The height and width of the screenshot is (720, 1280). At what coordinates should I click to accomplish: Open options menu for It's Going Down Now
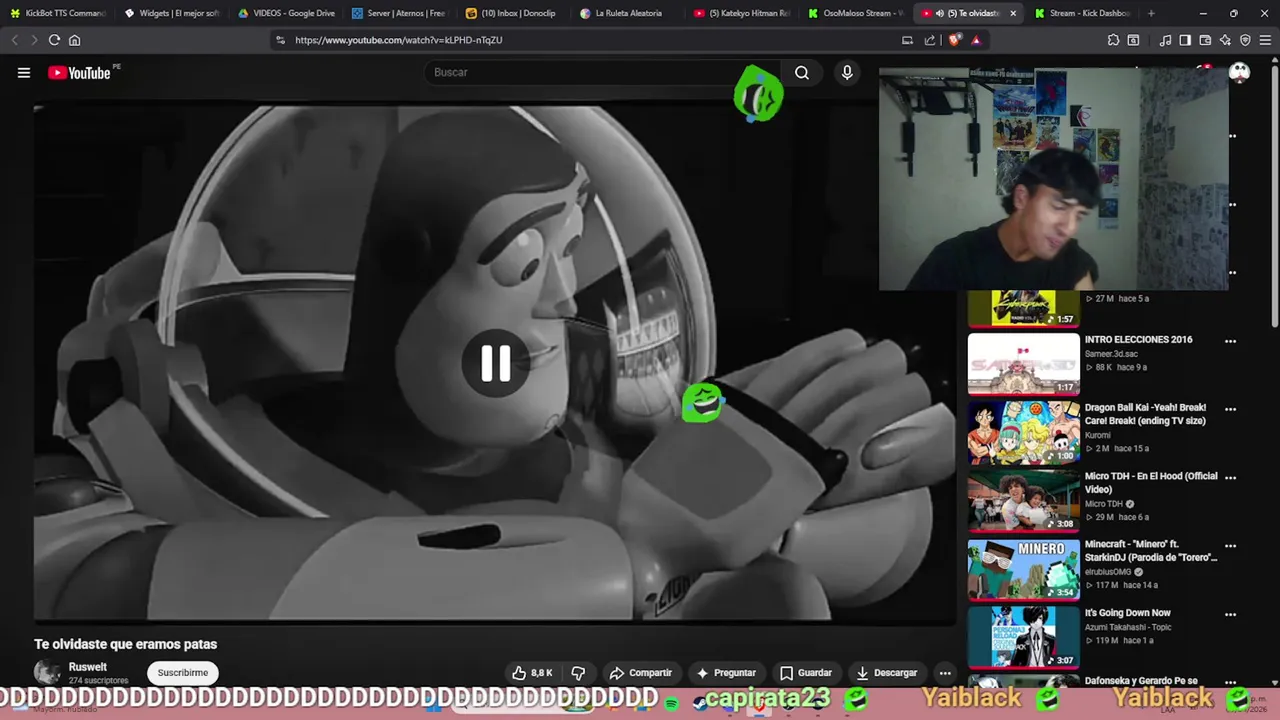click(x=1231, y=614)
